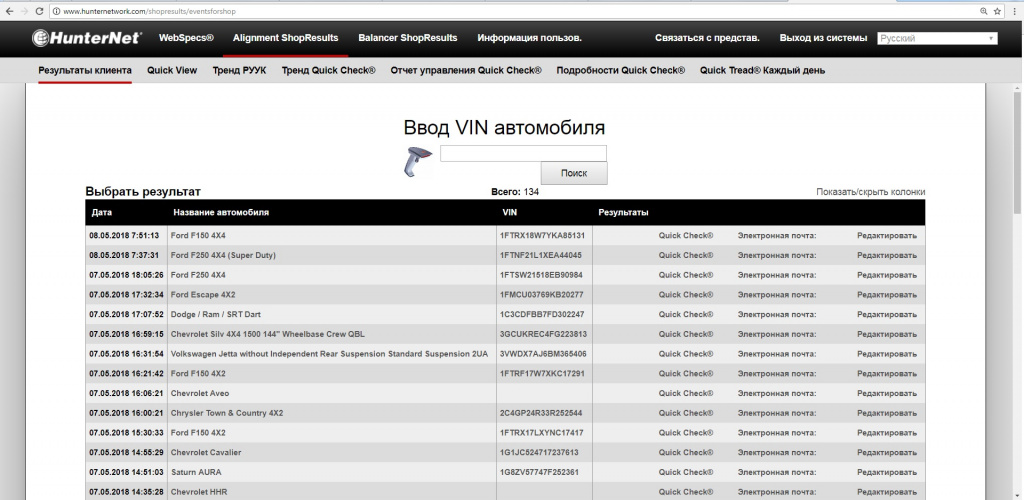Select VIN 2C4GP24R33R252544

pyautogui.click(x=541, y=413)
